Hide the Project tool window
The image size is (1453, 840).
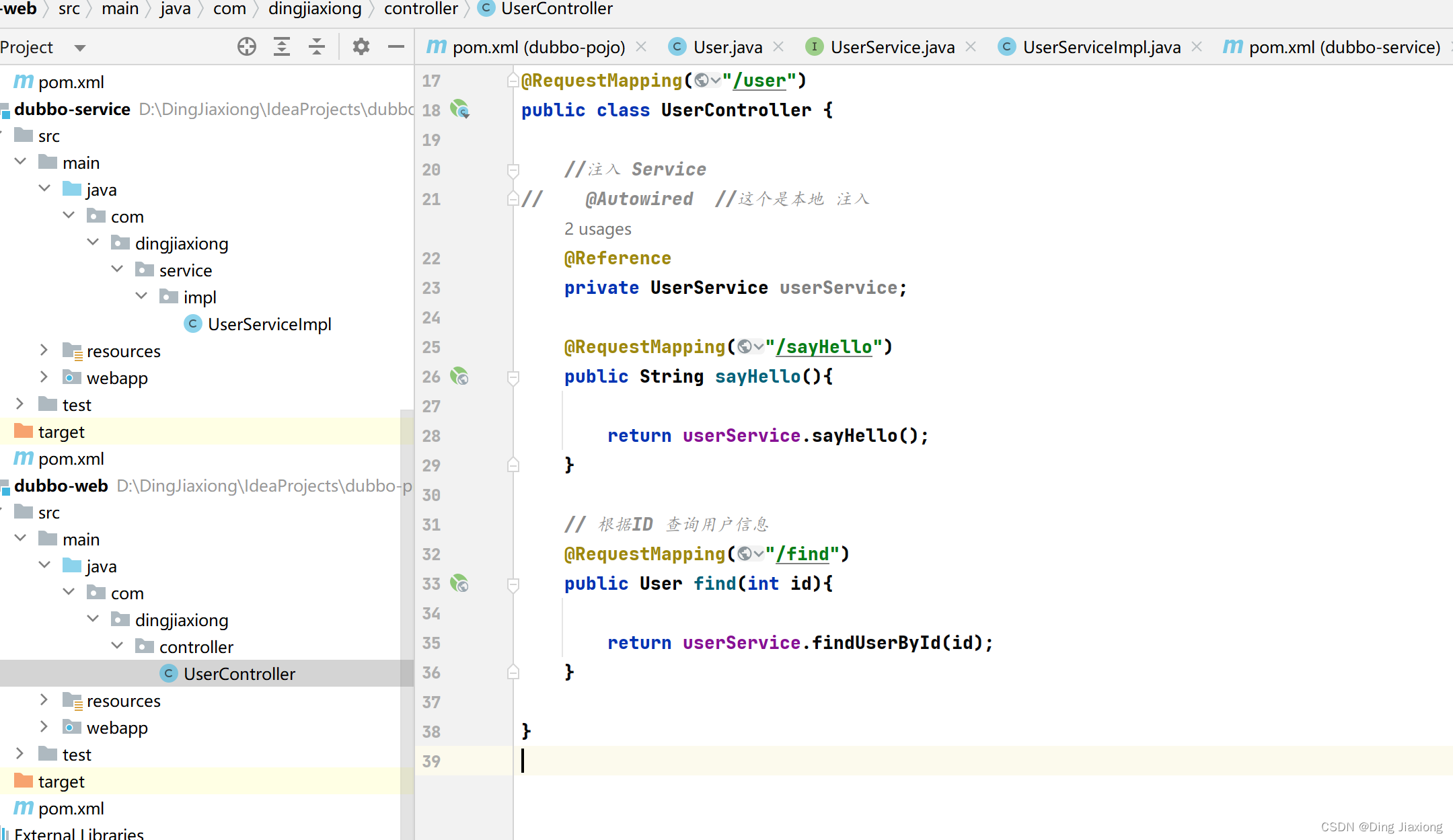tap(396, 46)
